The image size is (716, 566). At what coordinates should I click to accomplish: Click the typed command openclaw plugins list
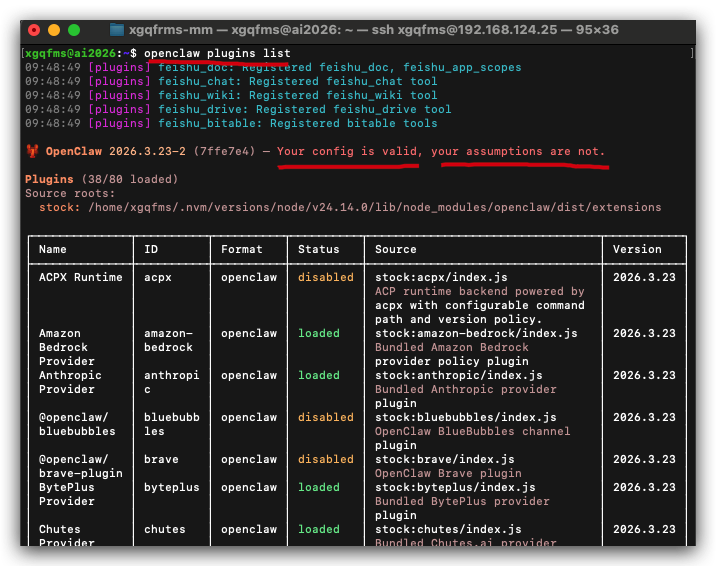[x=217, y=53]
